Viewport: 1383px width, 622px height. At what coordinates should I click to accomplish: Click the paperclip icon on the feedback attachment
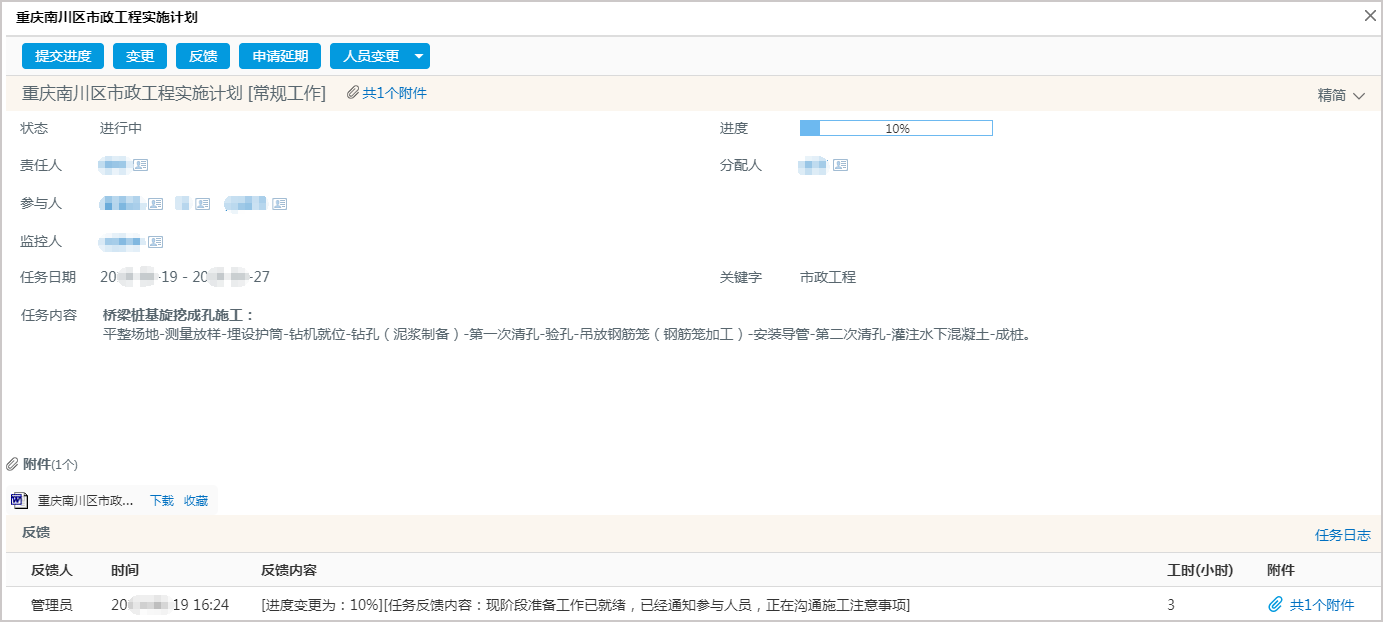(x=1276, y=604)
